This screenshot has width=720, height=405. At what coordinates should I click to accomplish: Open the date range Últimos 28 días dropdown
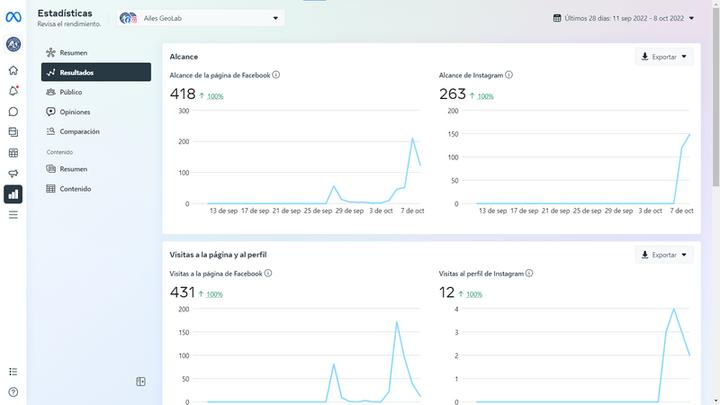624,18
